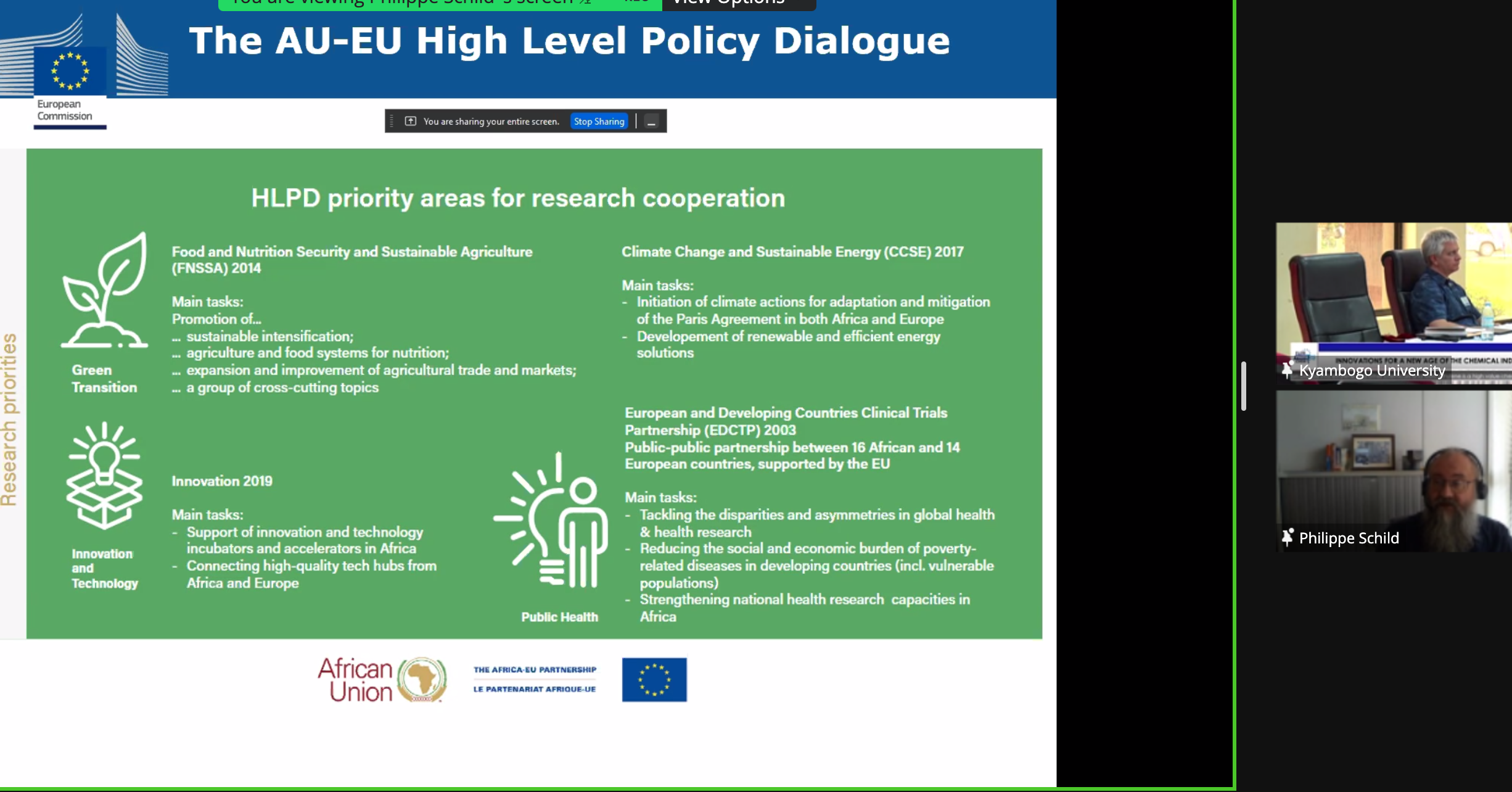Click the Public Health person-lightbulb icon
The image size is (1512, 792).
551,519
